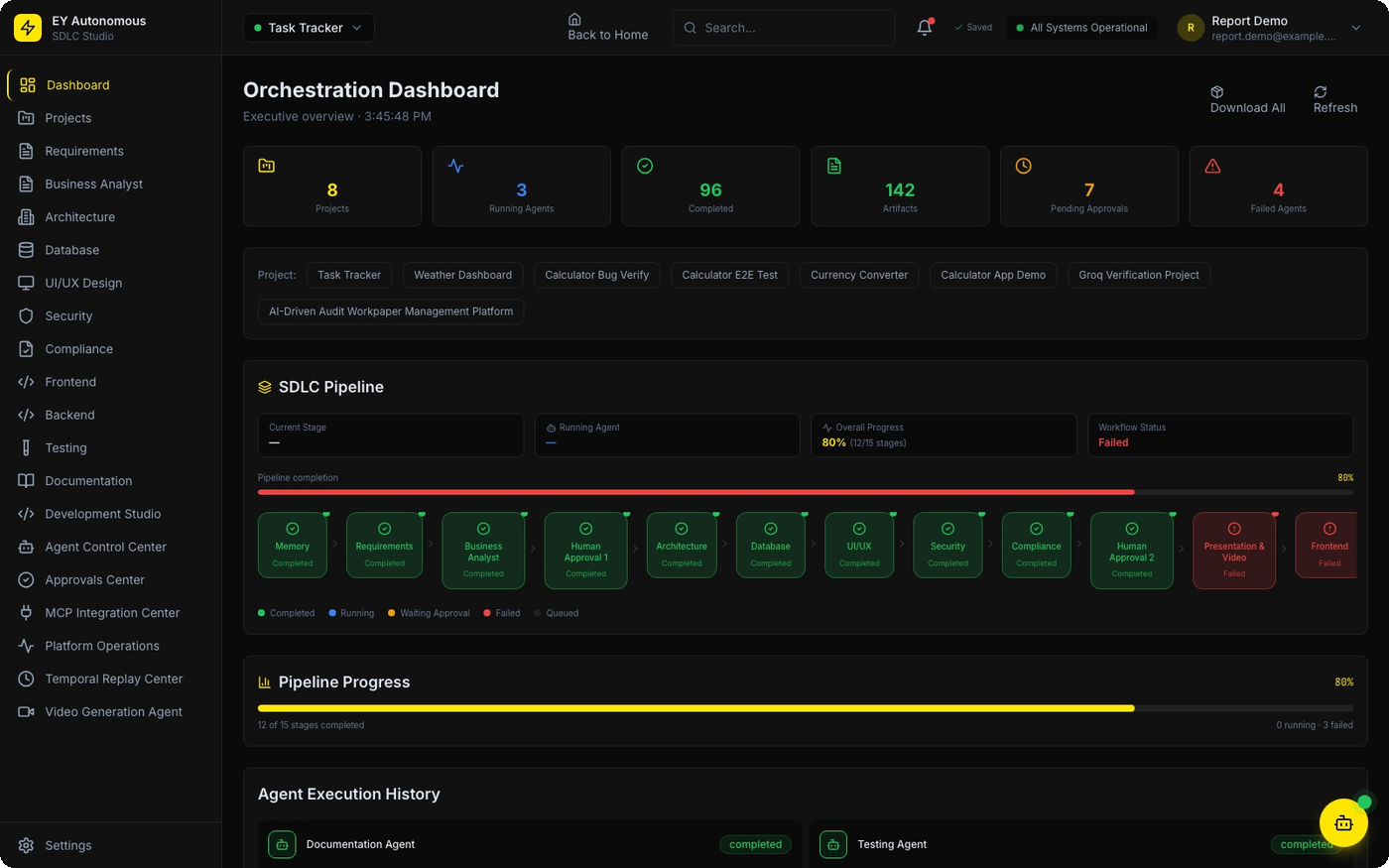Click the yellow Pipeline Progress bar
The image size is (1389, 868).
click(695, 708)
